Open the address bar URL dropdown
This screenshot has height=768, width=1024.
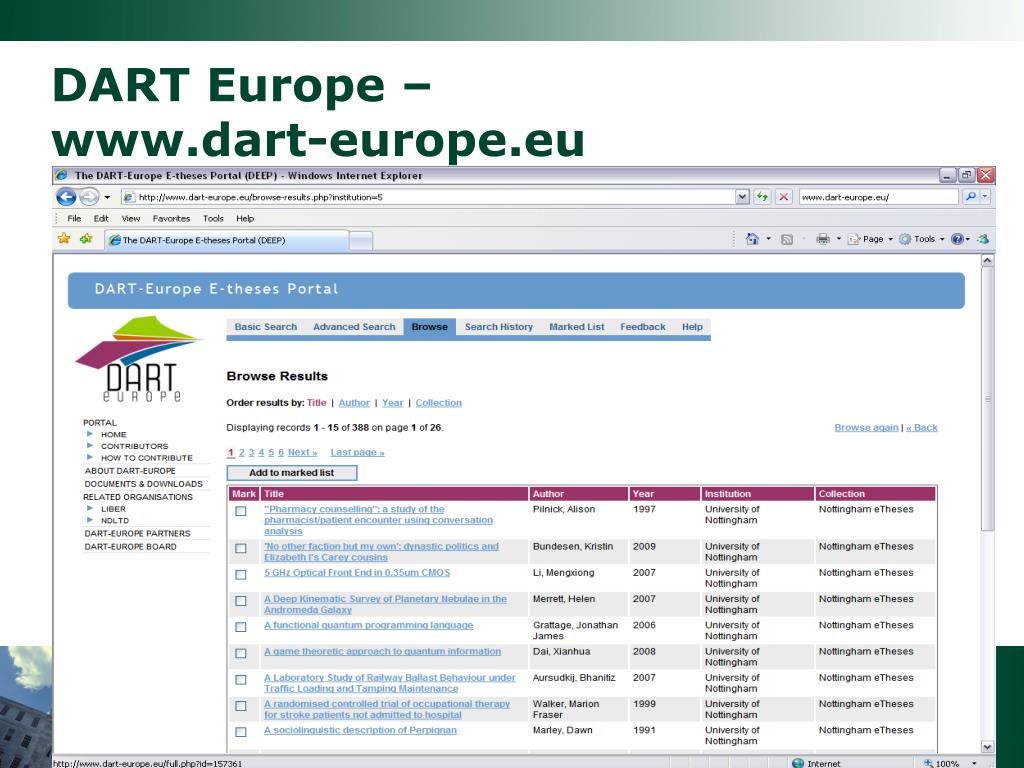(x=742, y=197)
